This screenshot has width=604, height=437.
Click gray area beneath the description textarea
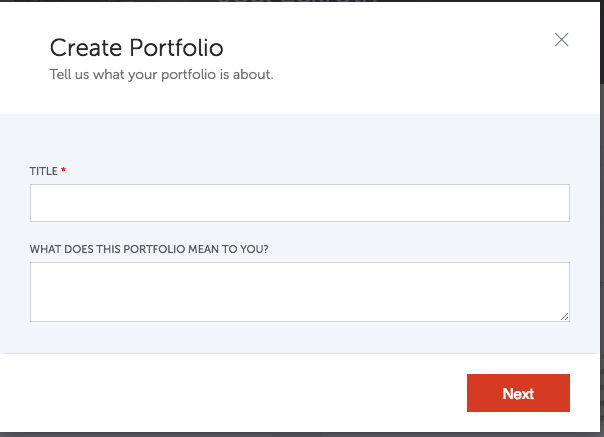click(x=300, y=337)
